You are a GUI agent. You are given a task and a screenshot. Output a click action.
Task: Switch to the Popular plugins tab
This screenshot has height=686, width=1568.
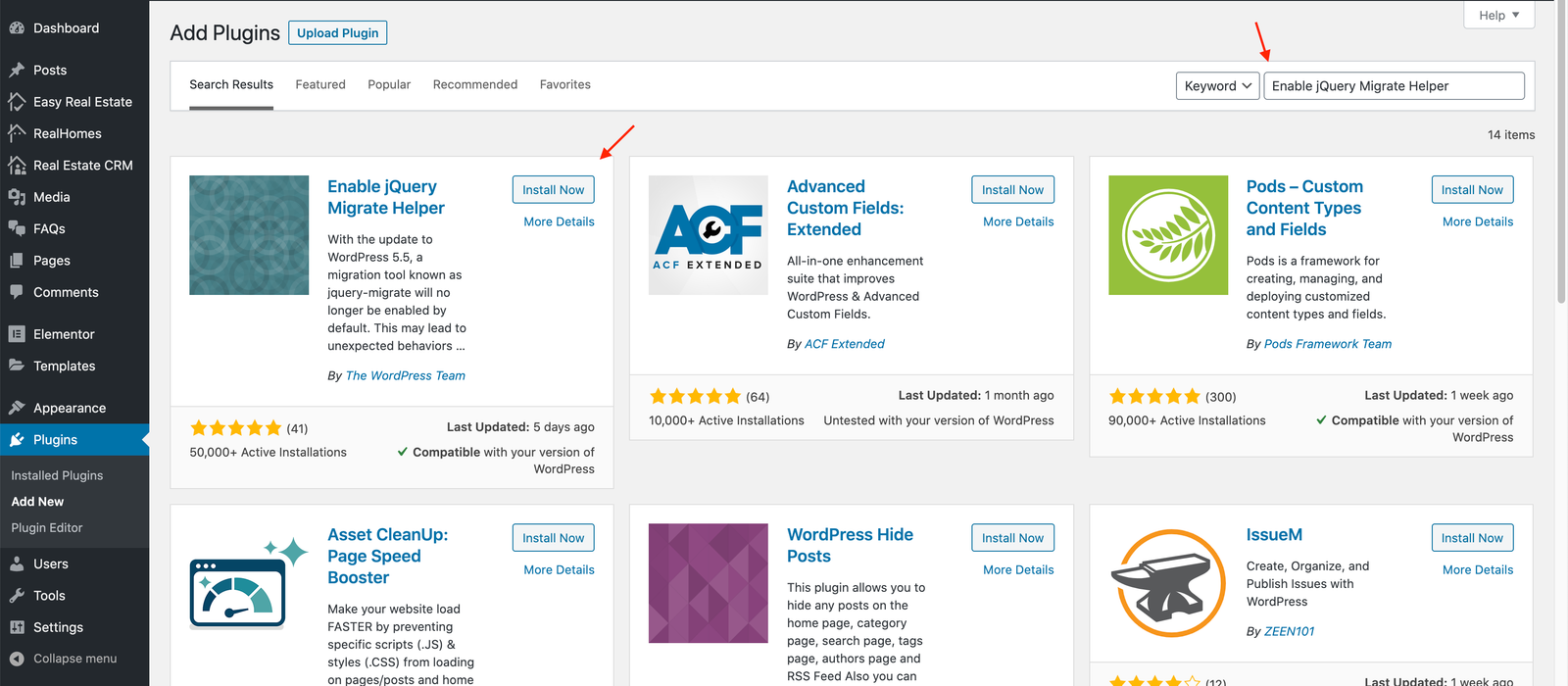(x=389, y=84)
